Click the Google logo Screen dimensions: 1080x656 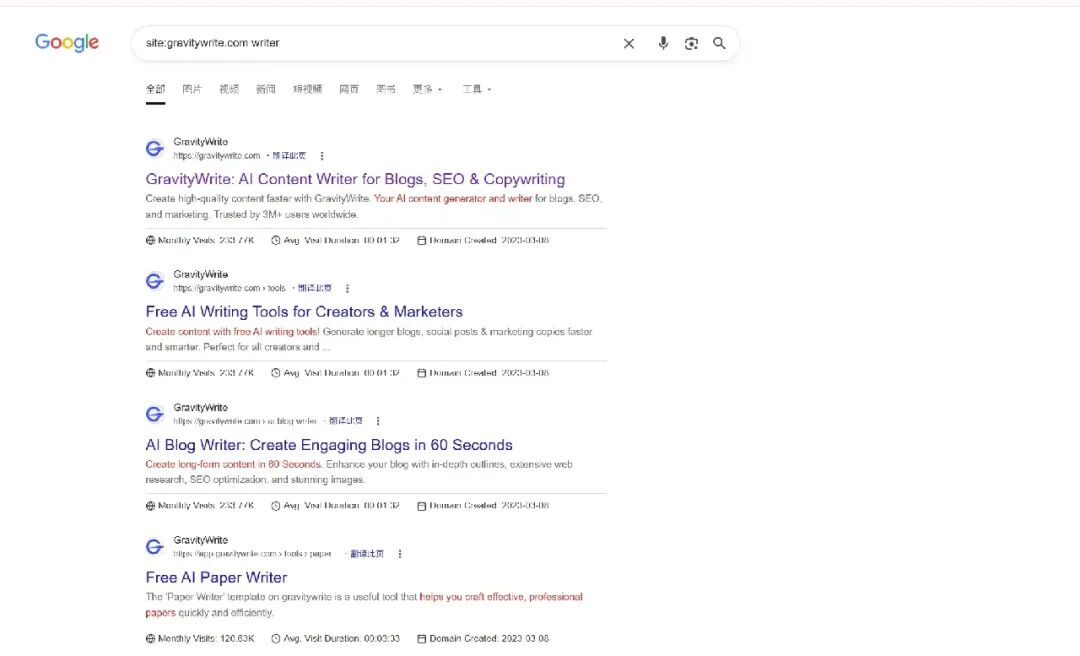pos(67,43)
